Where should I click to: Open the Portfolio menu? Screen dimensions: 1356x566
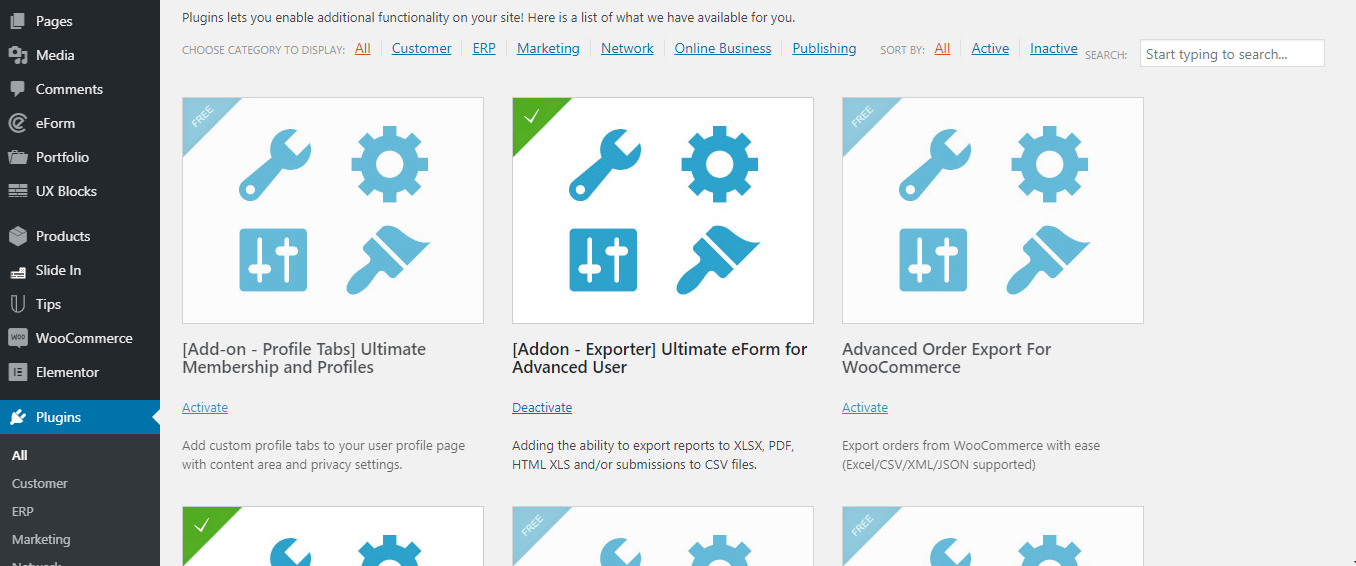point(80,157)
